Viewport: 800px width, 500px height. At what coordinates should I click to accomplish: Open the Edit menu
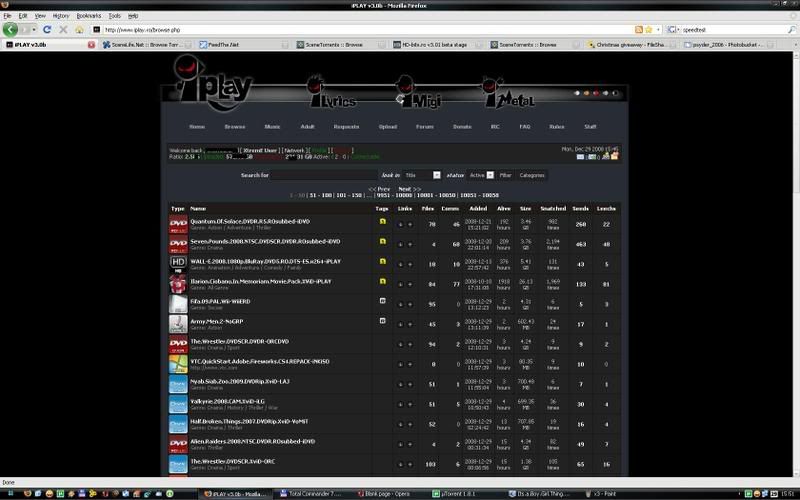point(23,16)
